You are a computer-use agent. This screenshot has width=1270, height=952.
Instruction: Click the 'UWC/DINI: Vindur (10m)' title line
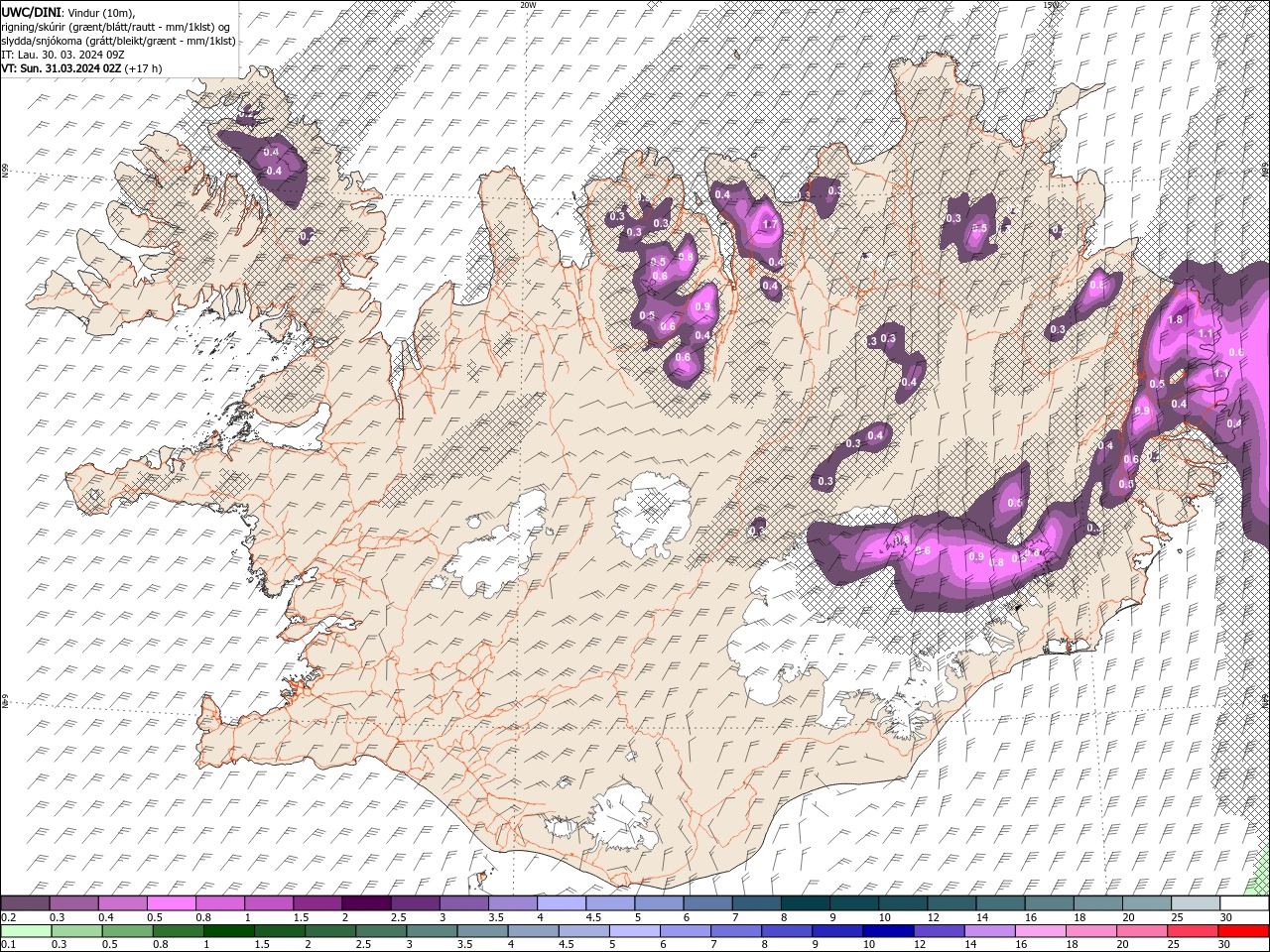[x=67, y=12]
